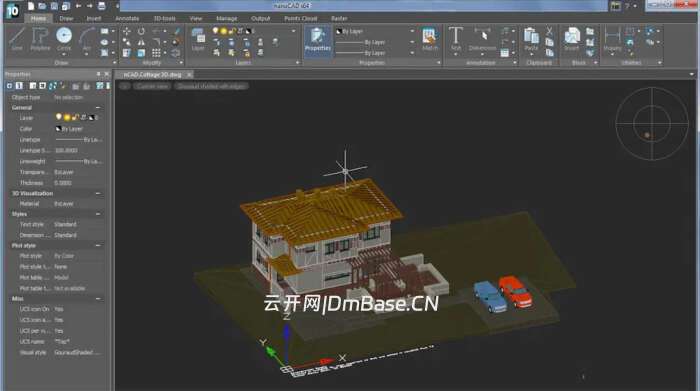Open the ribbon layer selection dropdown
700x391 pixels.
click(x=293, y=31)
